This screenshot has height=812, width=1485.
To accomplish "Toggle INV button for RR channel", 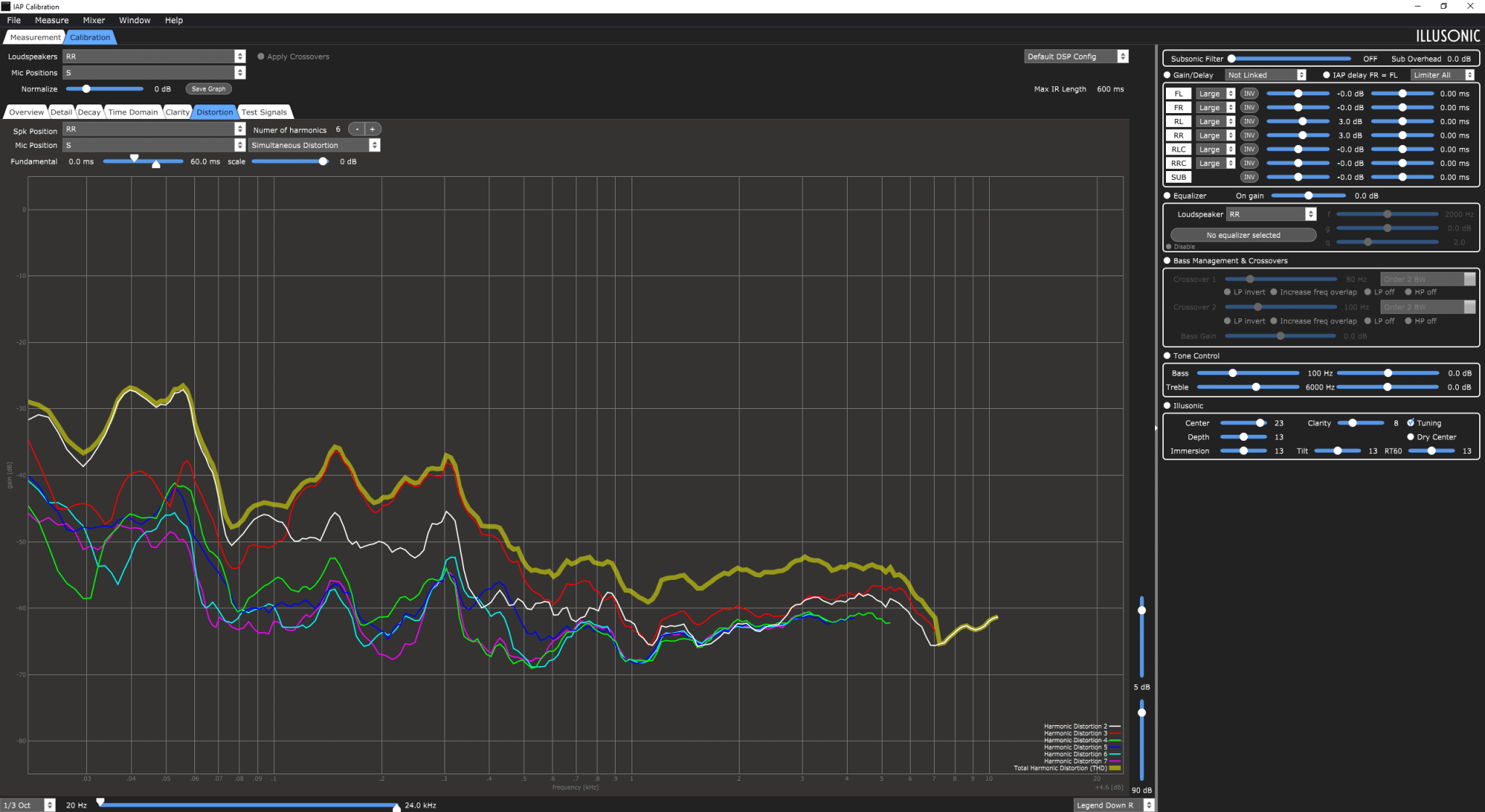I will 1249,135.
